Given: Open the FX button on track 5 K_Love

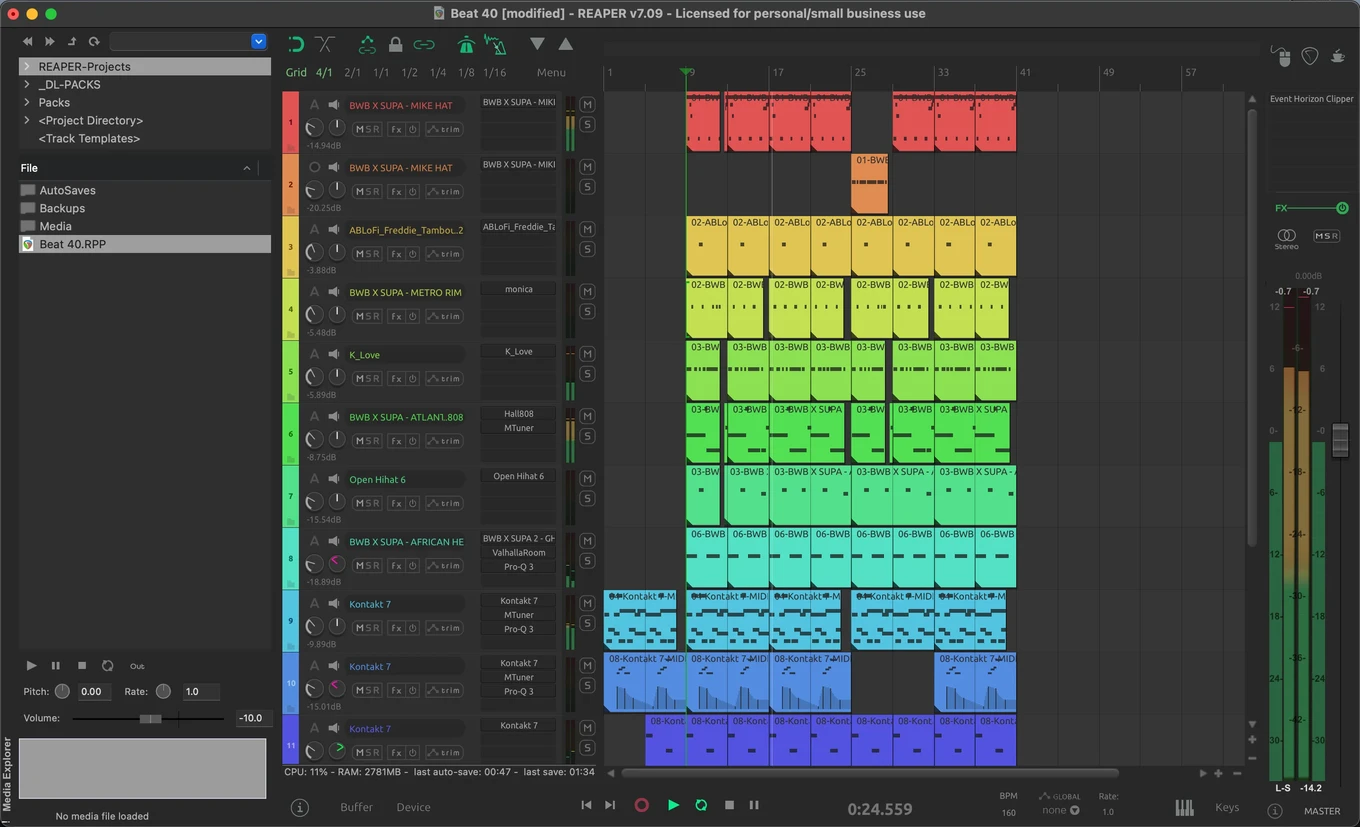Looking at the screenshot, I should 396,378.
